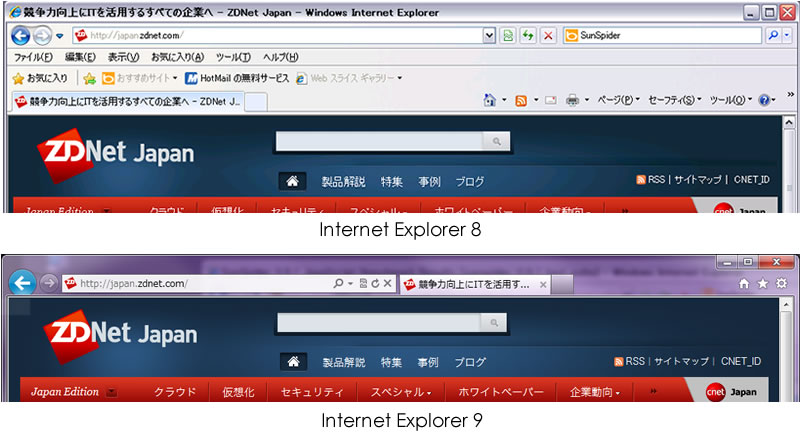The width and height of the screenshot is (800, 440).
Task: Click the Home icon in IE8 command bar
Action: pyautogui.click(x=490, y=100)
